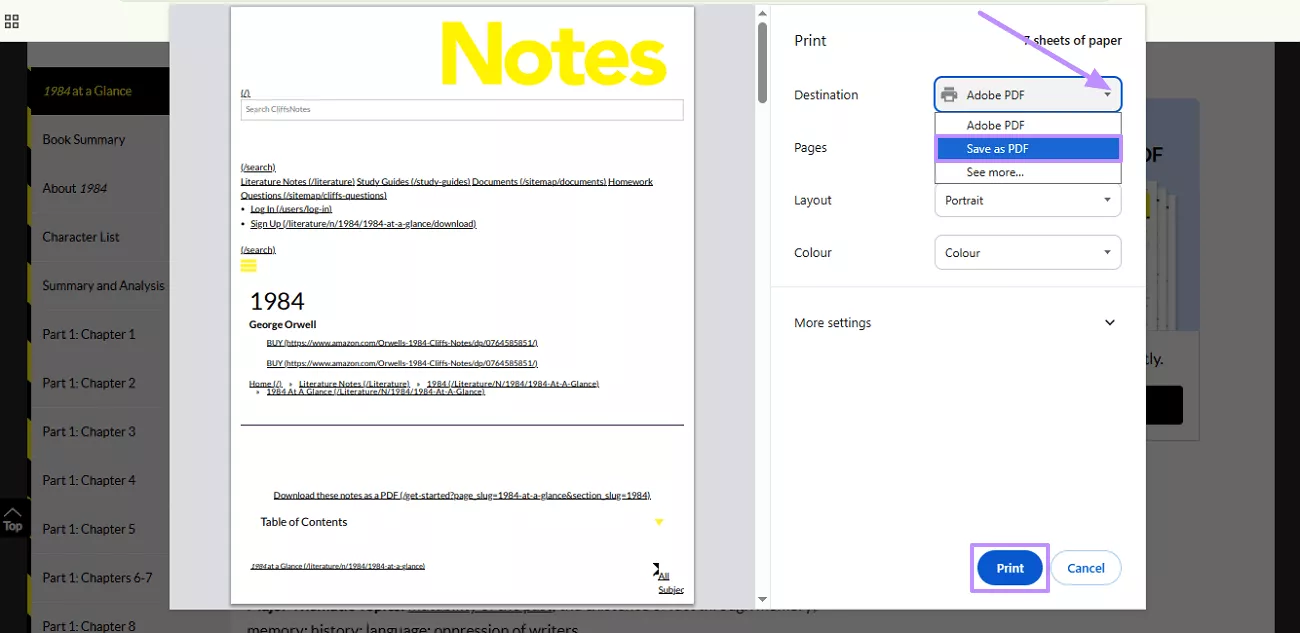The width and height of the screenshot is (1300, 633).
Task: Expand More settings
Action: [x=1109, y=322]
